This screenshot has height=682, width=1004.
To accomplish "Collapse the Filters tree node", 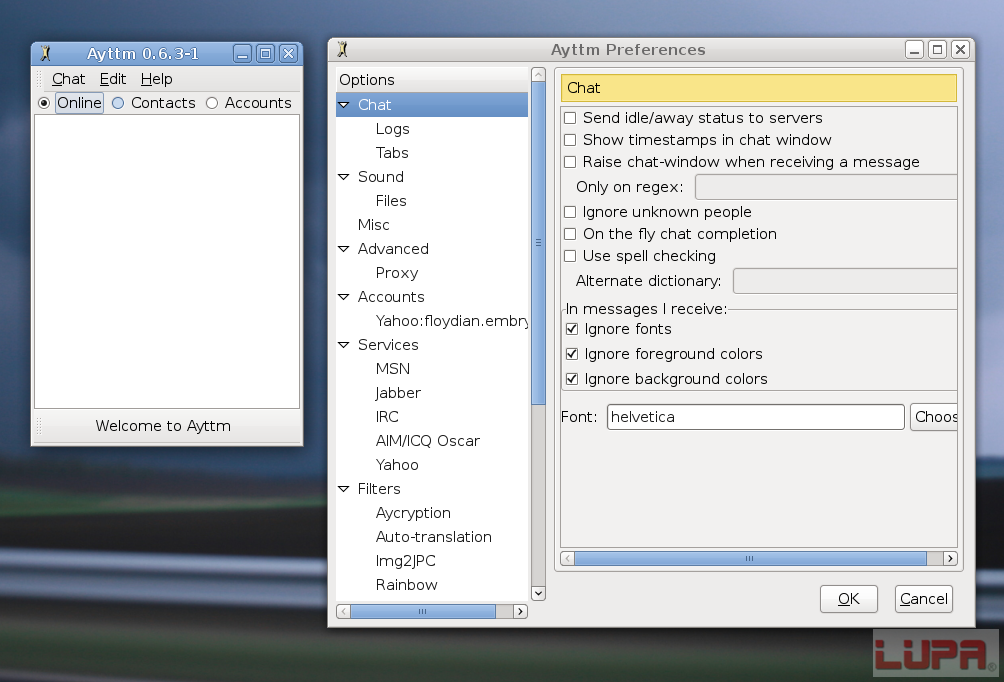I will tap(344, 489).
